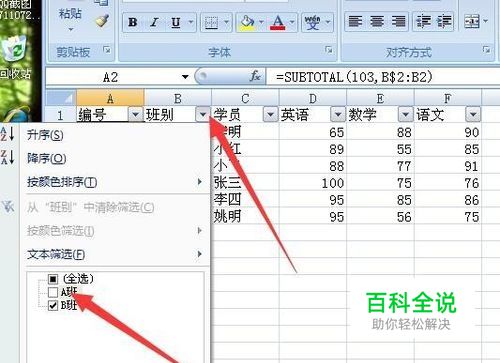This screenshot has height=363, width=500.
Task: Select column A header
Action: click(x=110, y=98)
